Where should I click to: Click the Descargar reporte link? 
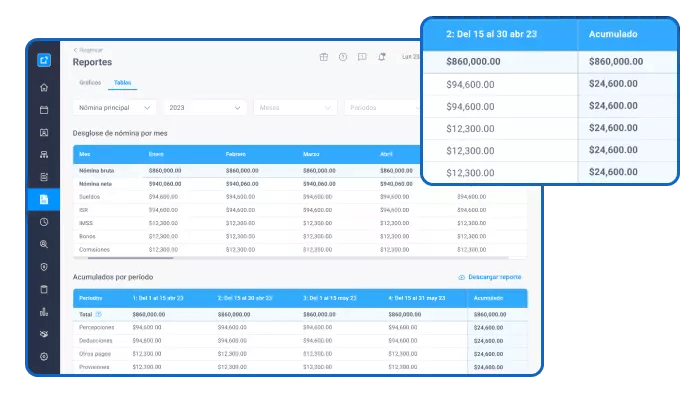click(x=490, y=277)
